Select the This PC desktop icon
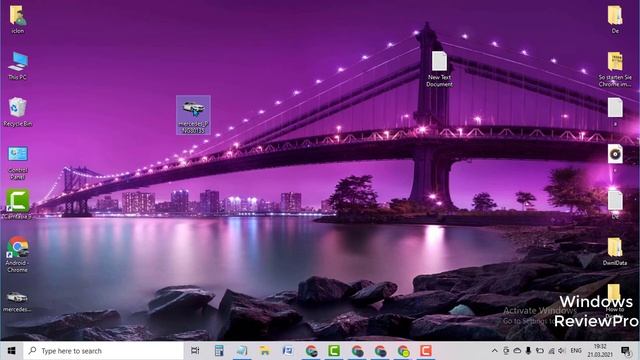The image size is (640, 360). coord(18,66)
